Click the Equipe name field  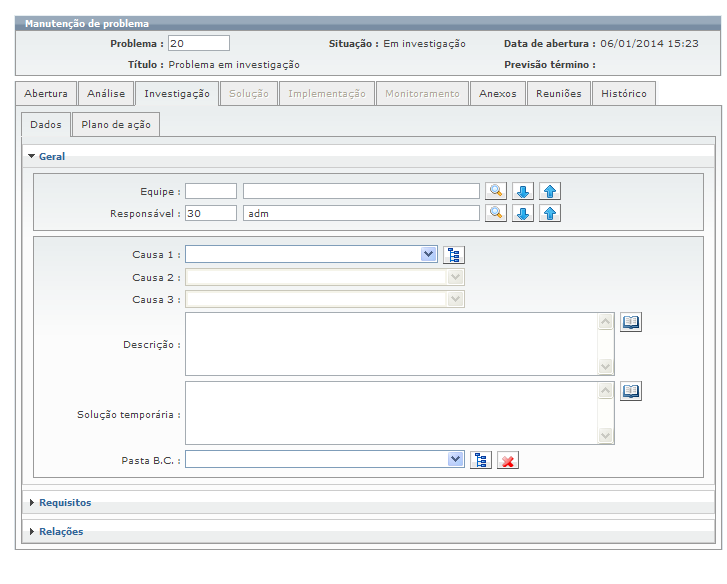[x=361, y=191]
